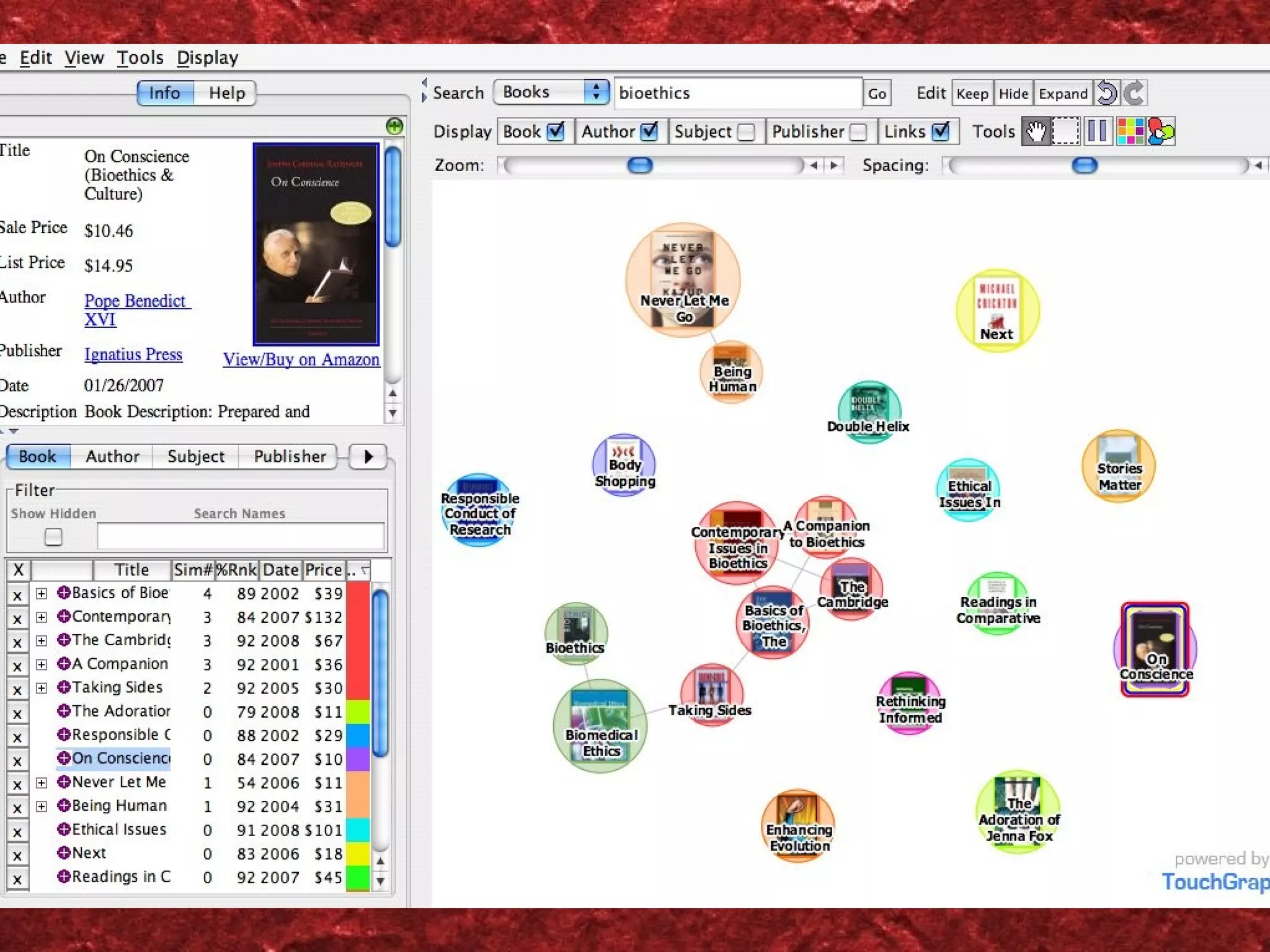Click green plus icon above info panel
1270x952 pixels.
[394, 126]
